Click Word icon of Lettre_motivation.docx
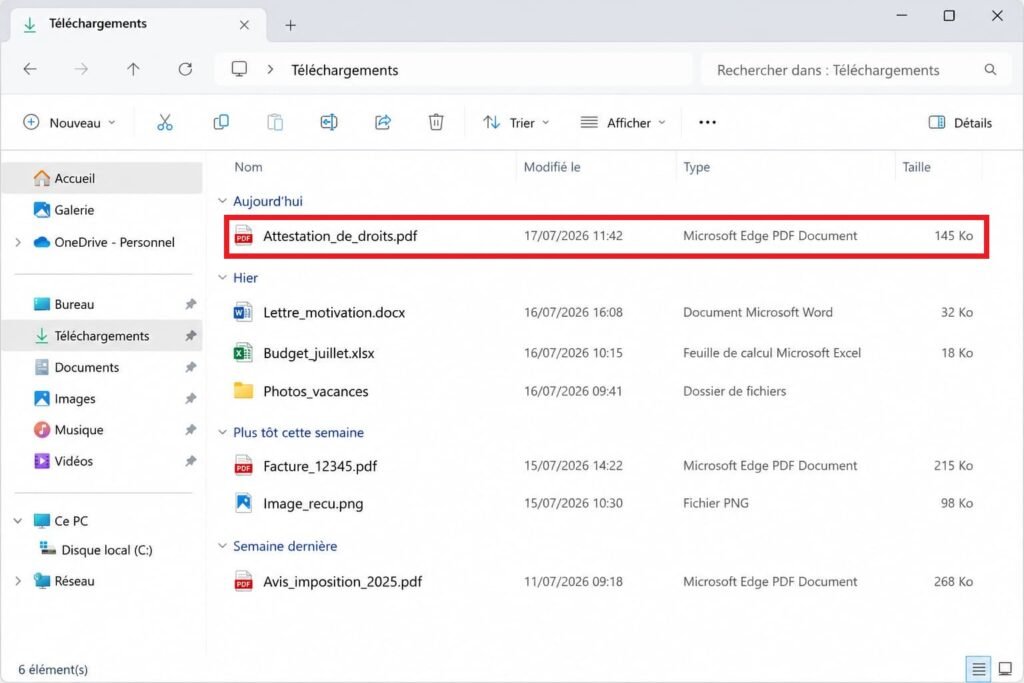 click(243, 312)
